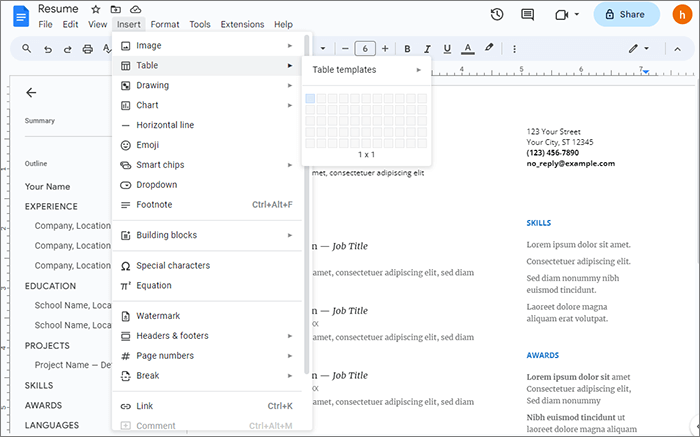This screenshot has width=700, height=437.
Task: Star the Resume document
Action: (96, 9)
